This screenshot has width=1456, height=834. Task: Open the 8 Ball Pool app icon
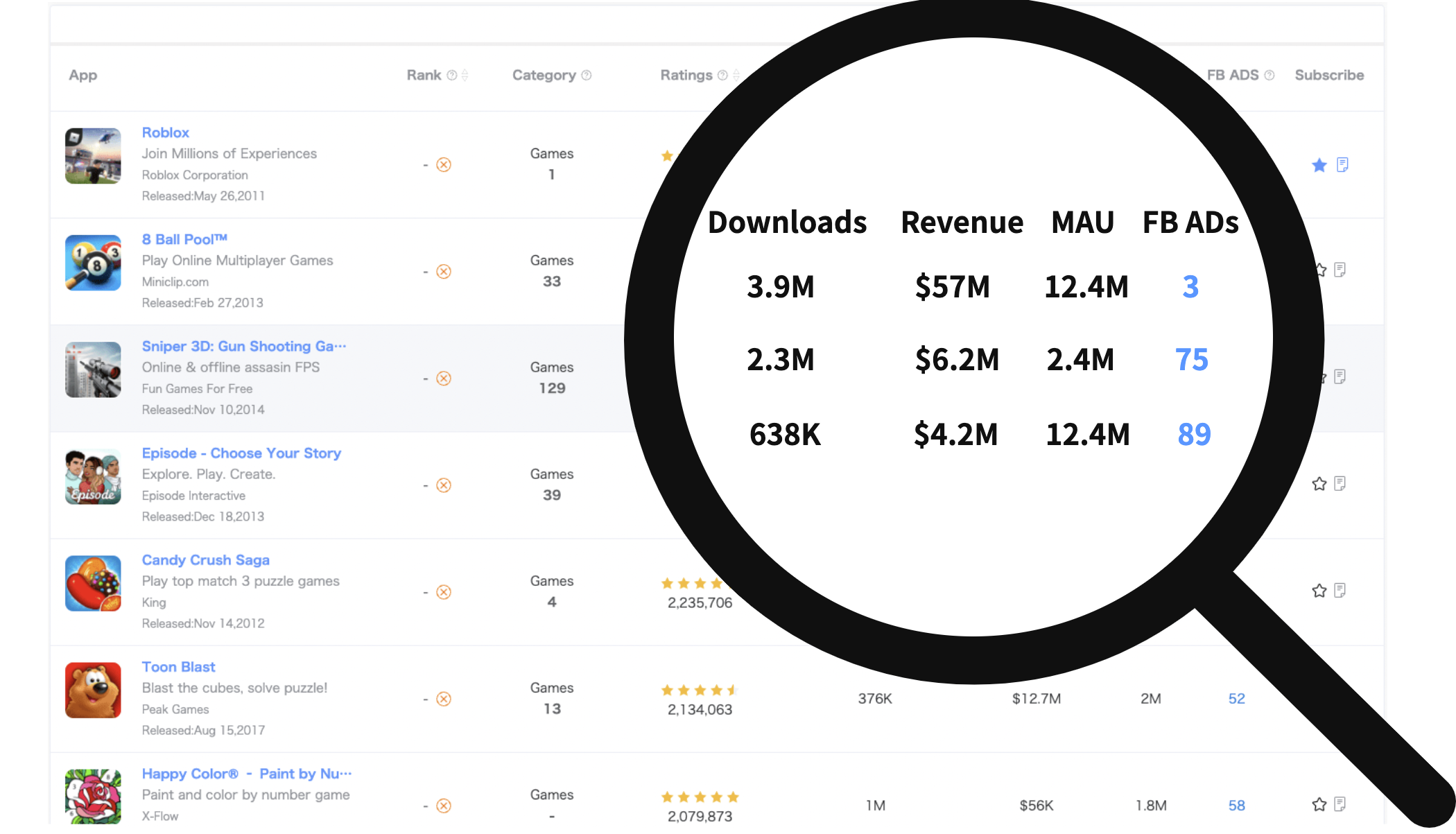point(93,263)
